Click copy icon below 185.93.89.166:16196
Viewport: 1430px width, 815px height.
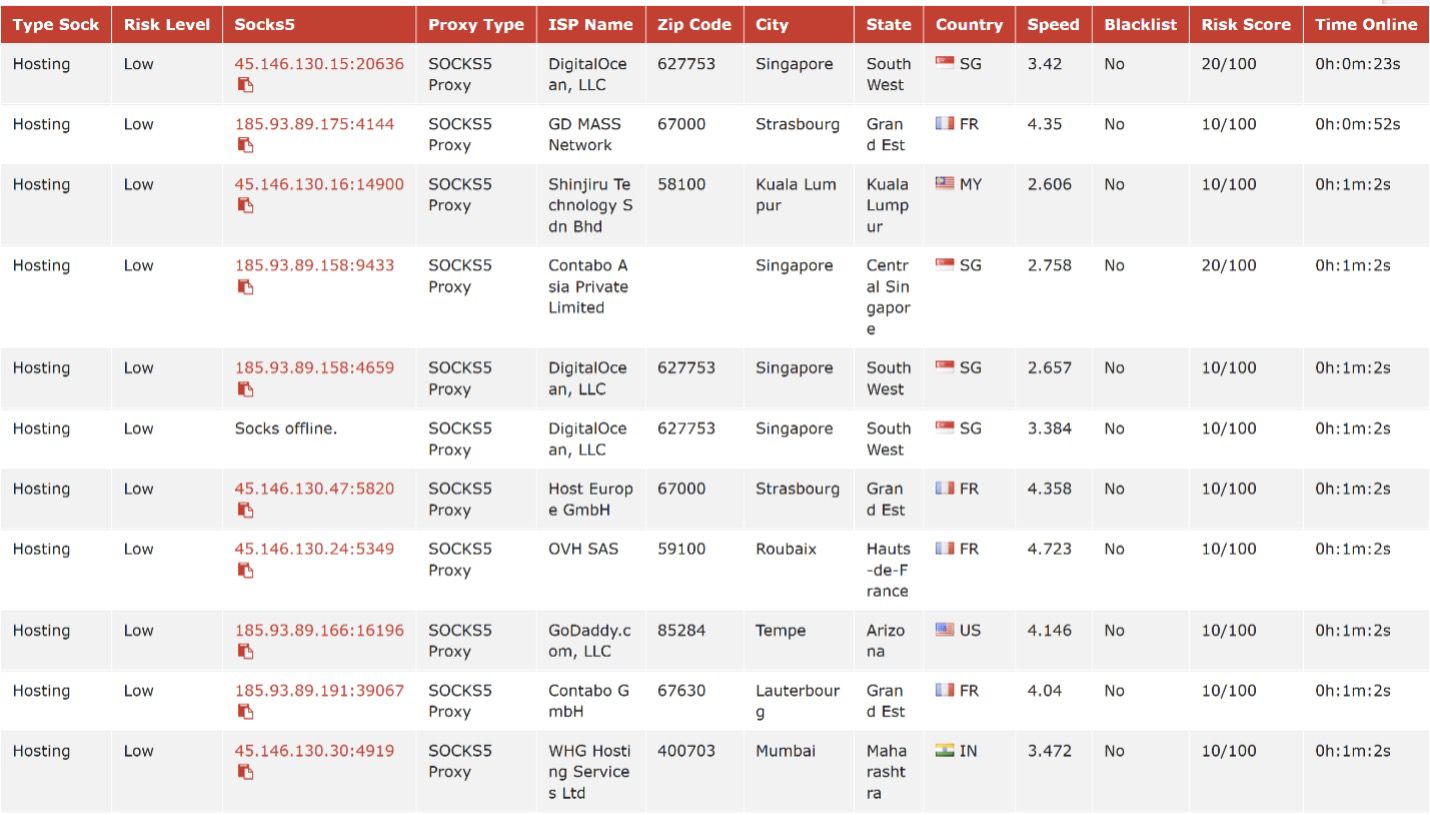click(245, 652)
